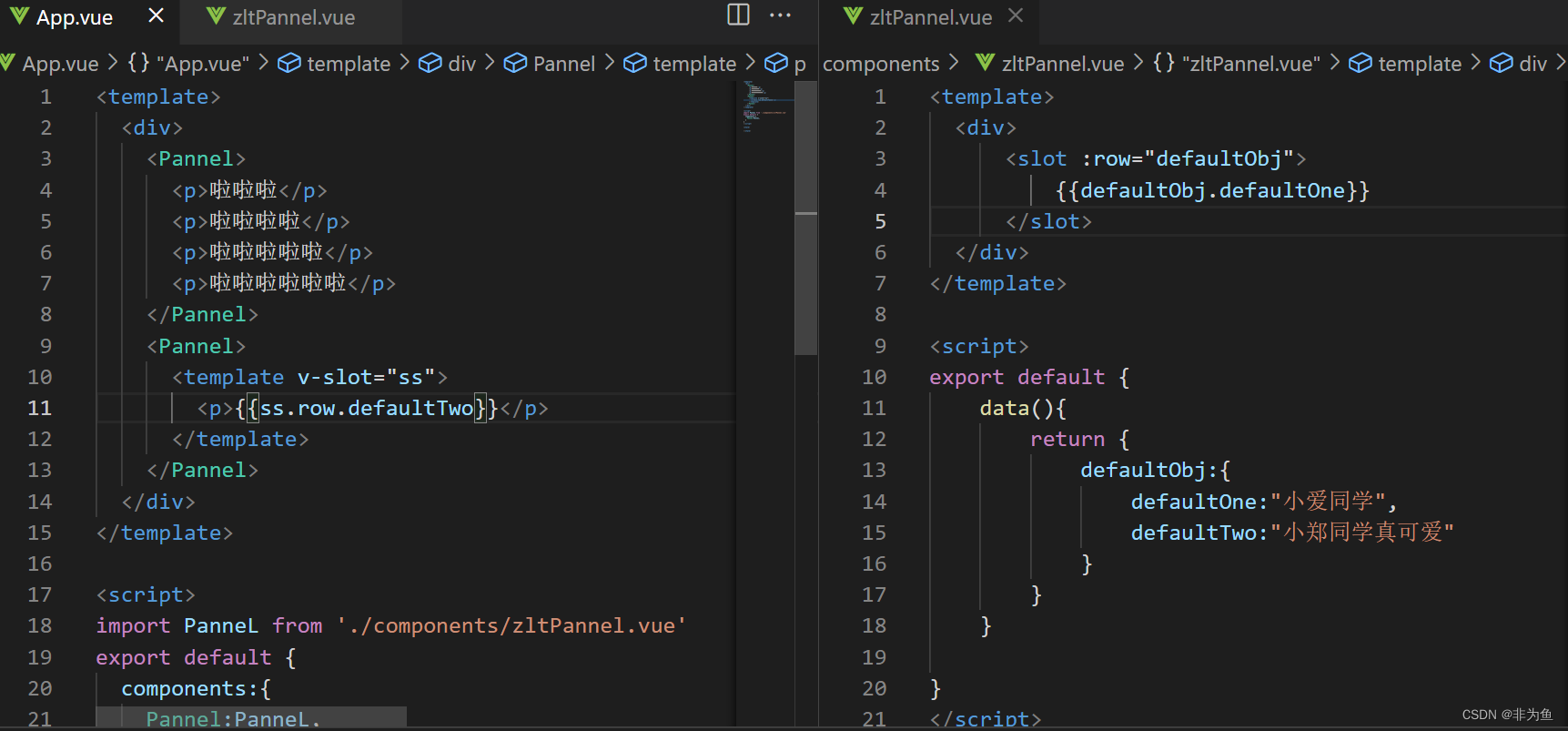Screen dimensions: 1568x731
Task: Click ss.row.defaultTwo expression in App.vue
Action: click(x=367, y=408)
